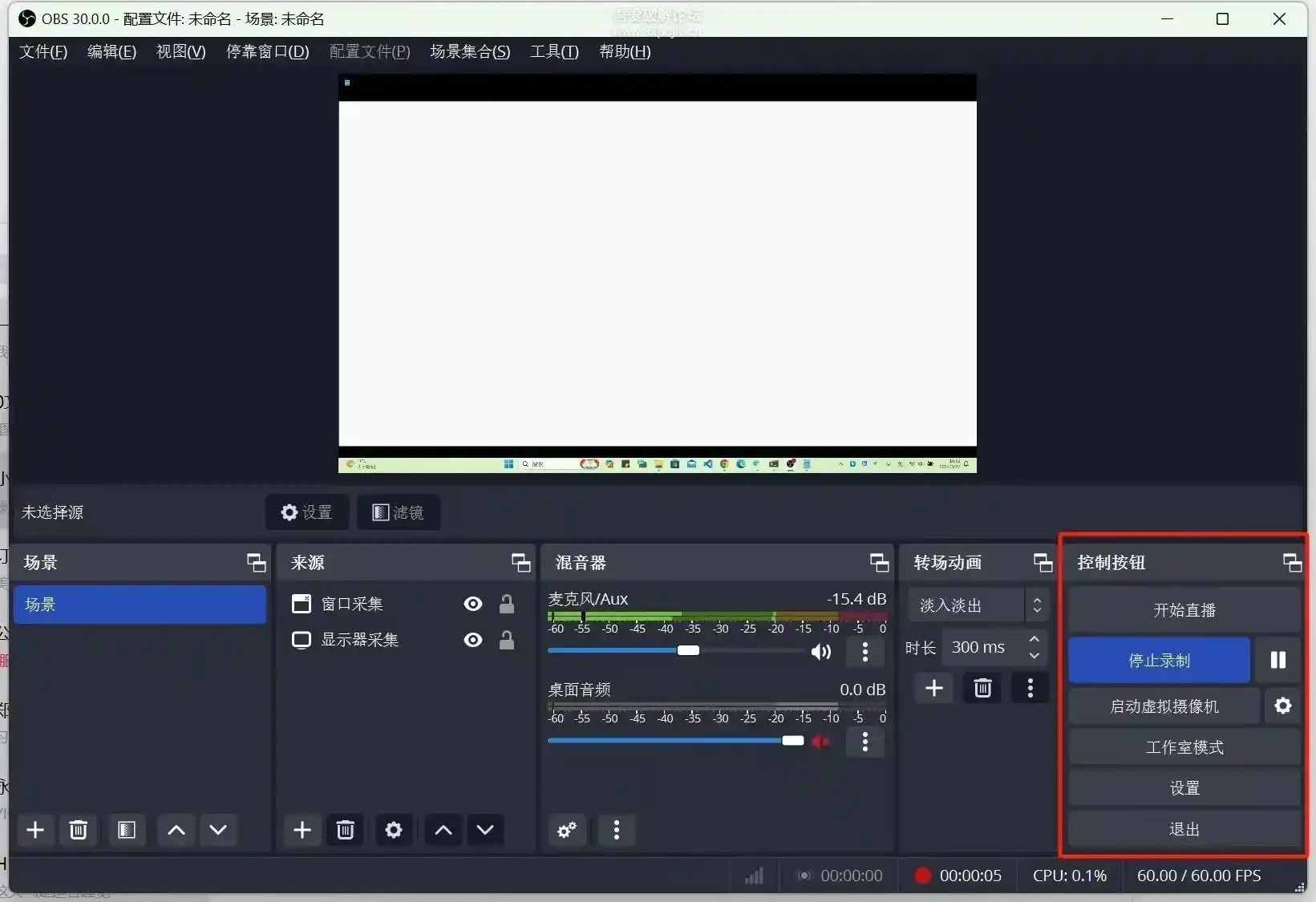This screenshot has height=902, width=1316.
Task: Open the 场景集合(S) menu
Action: [x=470, y=51]
